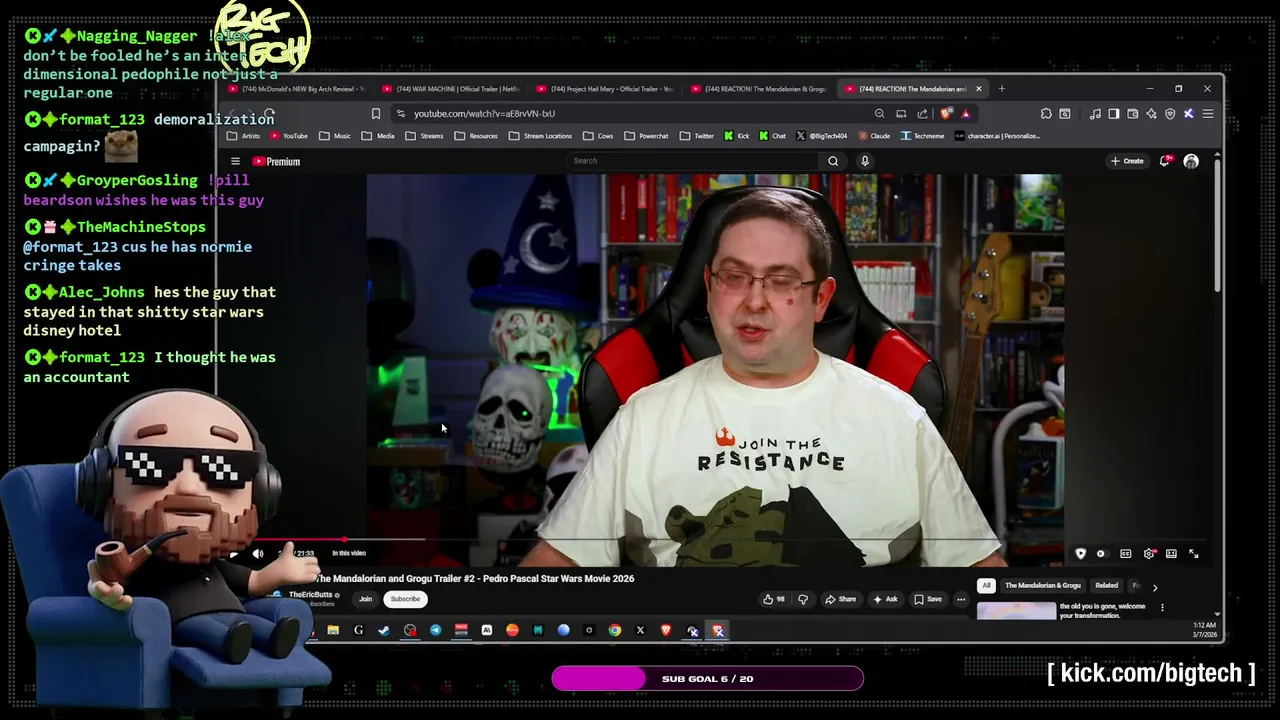Screen dimensions: 1280x720
Task: Open the YouTube bookmark
Action: click(x=289, y=136)
